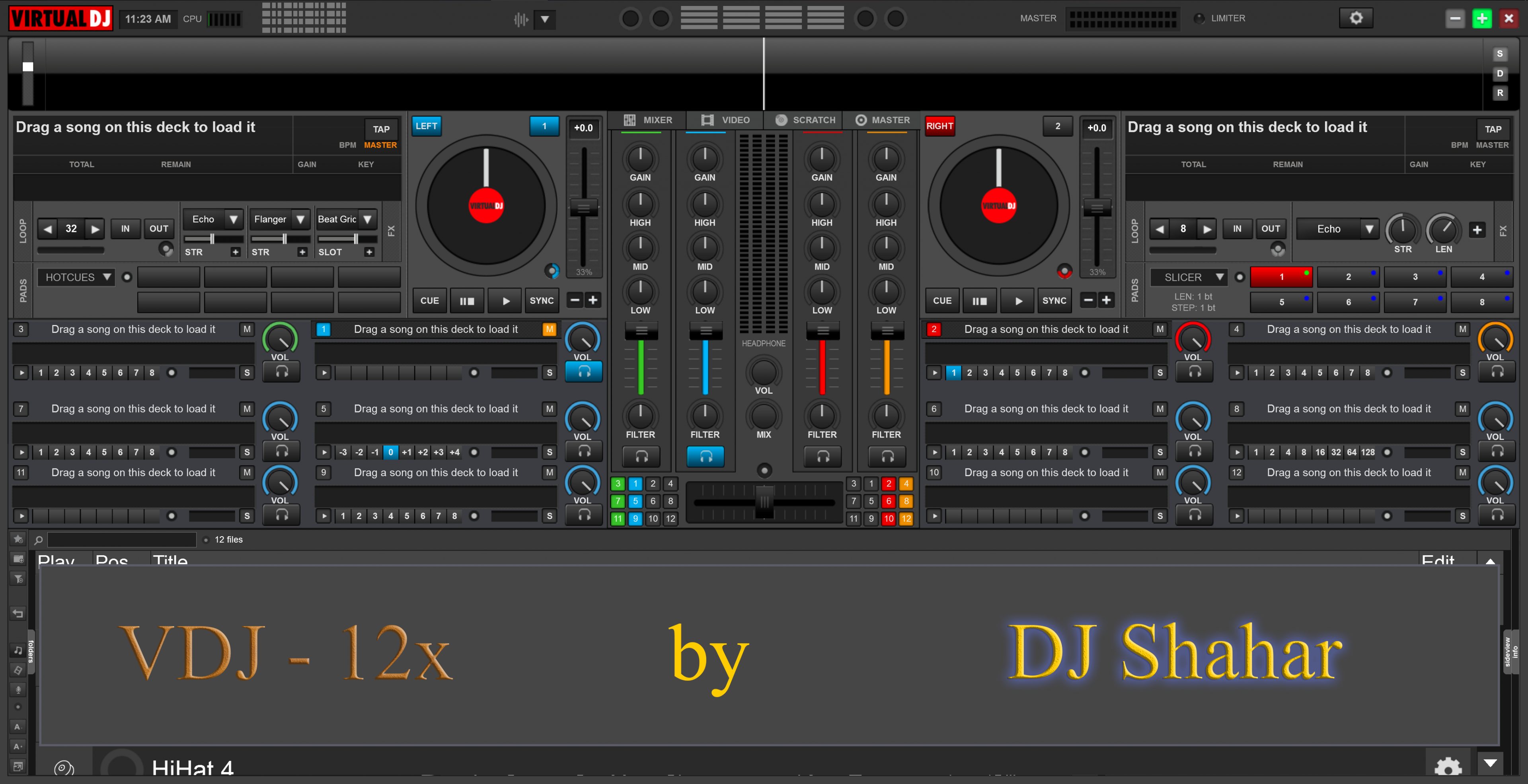Open music note icon in browser sidebar
Screen dimensions: 1528x784
[x=18, y=650]
